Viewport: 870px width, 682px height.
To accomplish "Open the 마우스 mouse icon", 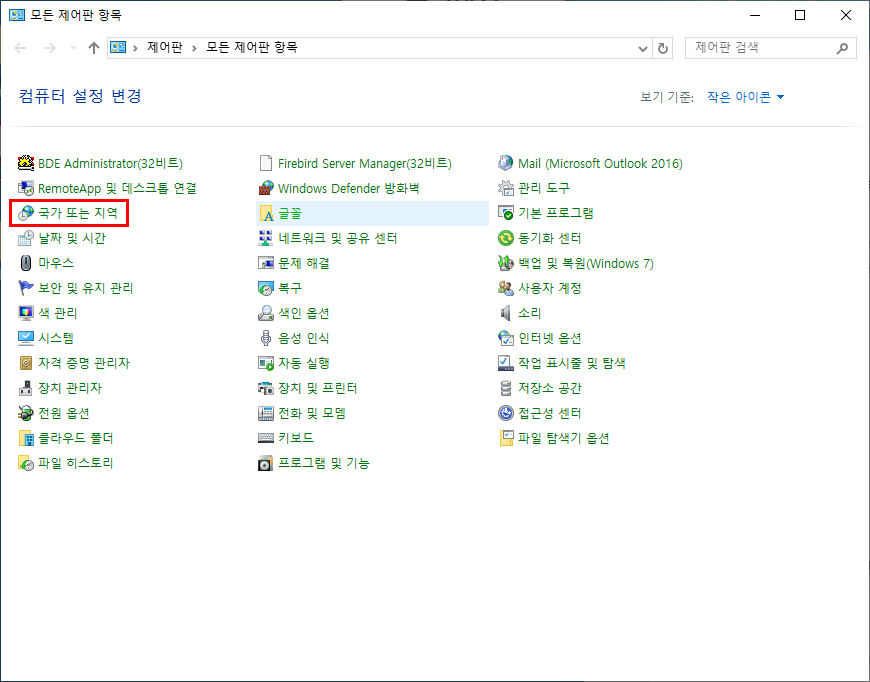I will point(26,263).
